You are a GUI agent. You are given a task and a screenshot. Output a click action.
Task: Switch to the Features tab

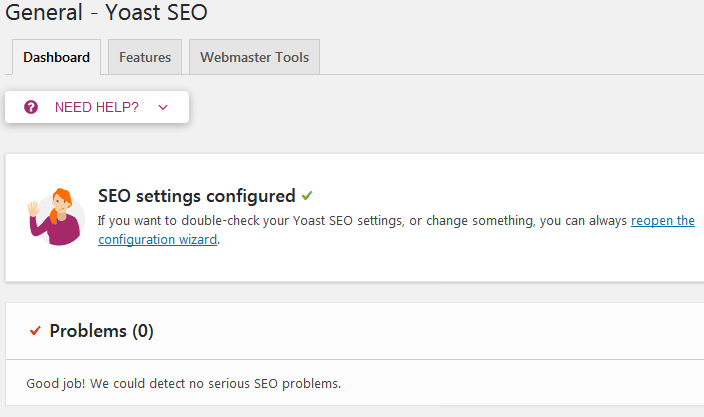point(145,57)
